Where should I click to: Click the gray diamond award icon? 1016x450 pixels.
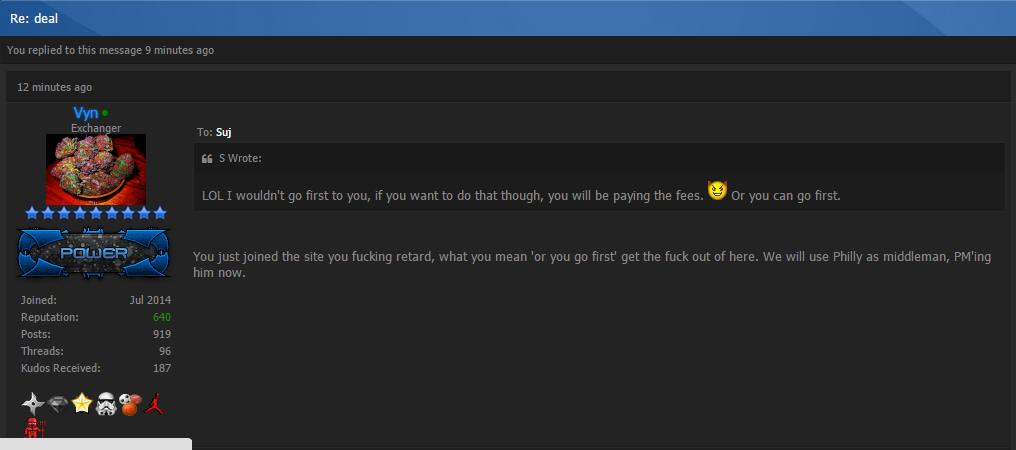click(x=58, y=405)
